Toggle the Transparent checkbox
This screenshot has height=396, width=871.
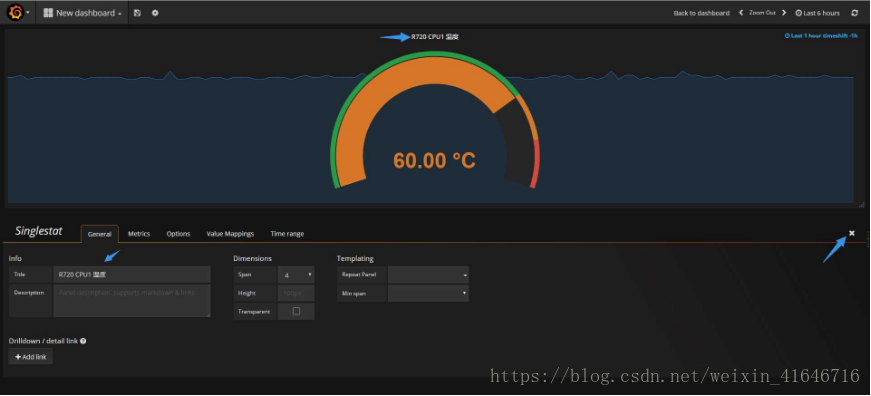pyautogui.click(x=296, y=311)
